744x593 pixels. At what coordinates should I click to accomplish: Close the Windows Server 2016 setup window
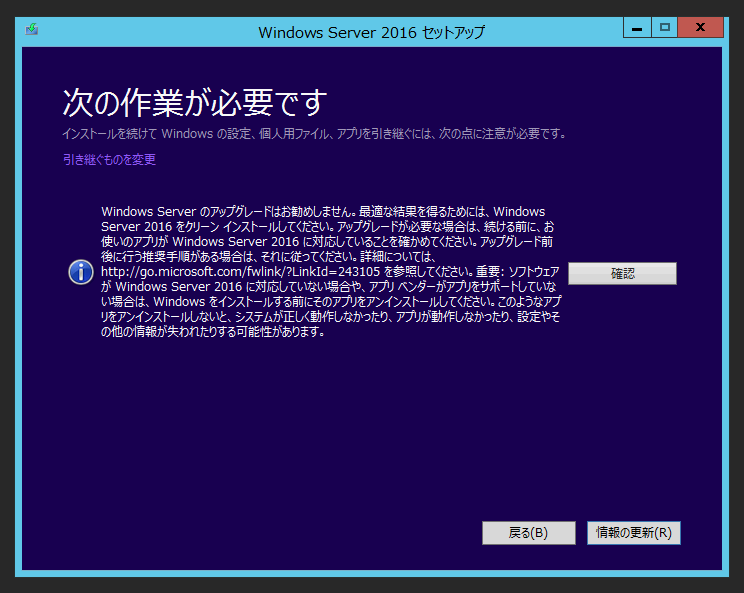[700, 28]
